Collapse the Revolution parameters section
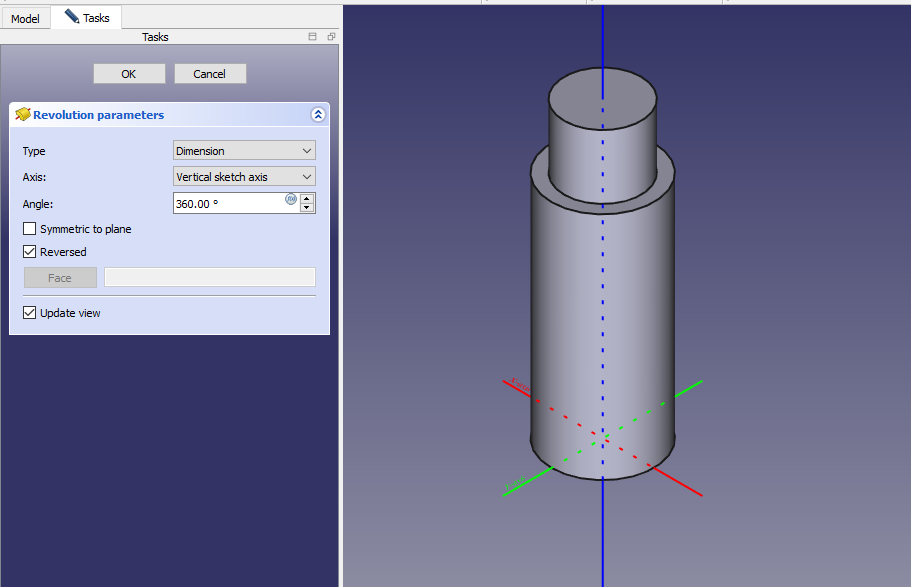The height and width of the screenshot is (587, 911). [x=318, y=115]
